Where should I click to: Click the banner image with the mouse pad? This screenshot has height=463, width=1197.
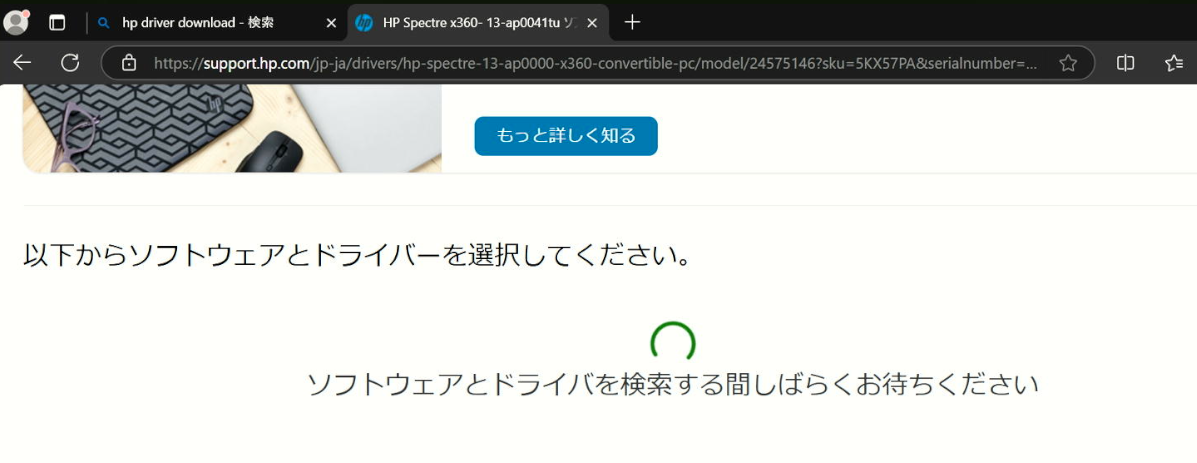[x=232, y=128]
